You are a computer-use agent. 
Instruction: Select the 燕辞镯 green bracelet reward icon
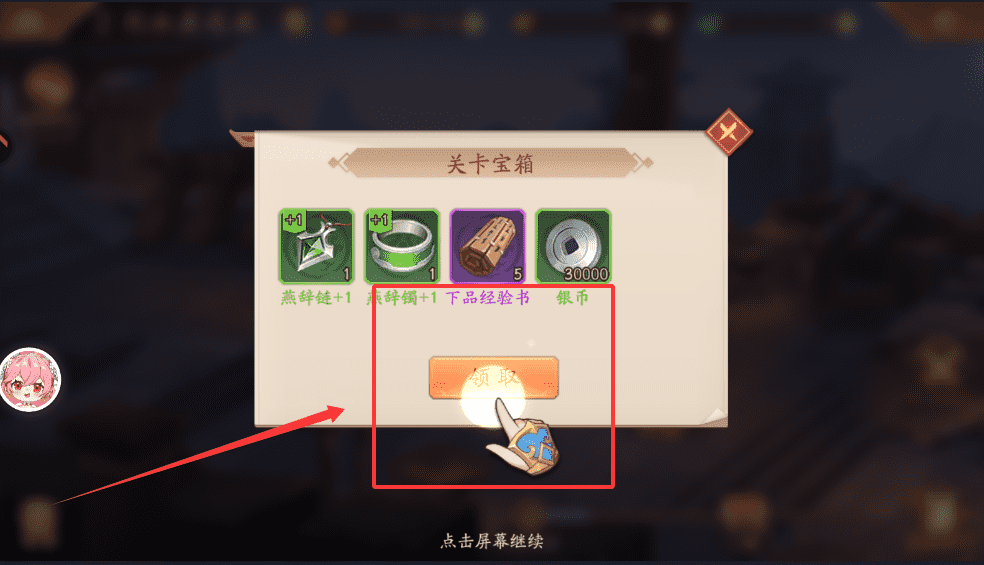402,246
